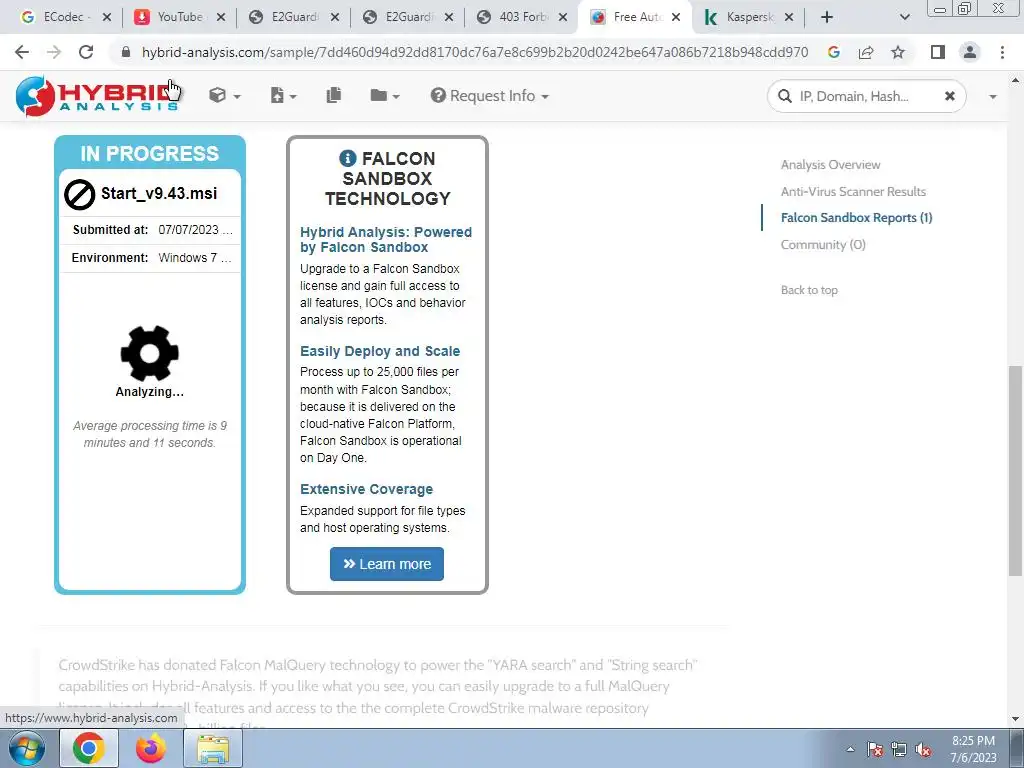Click the Action Center flag icon

(x=875, y=750)
